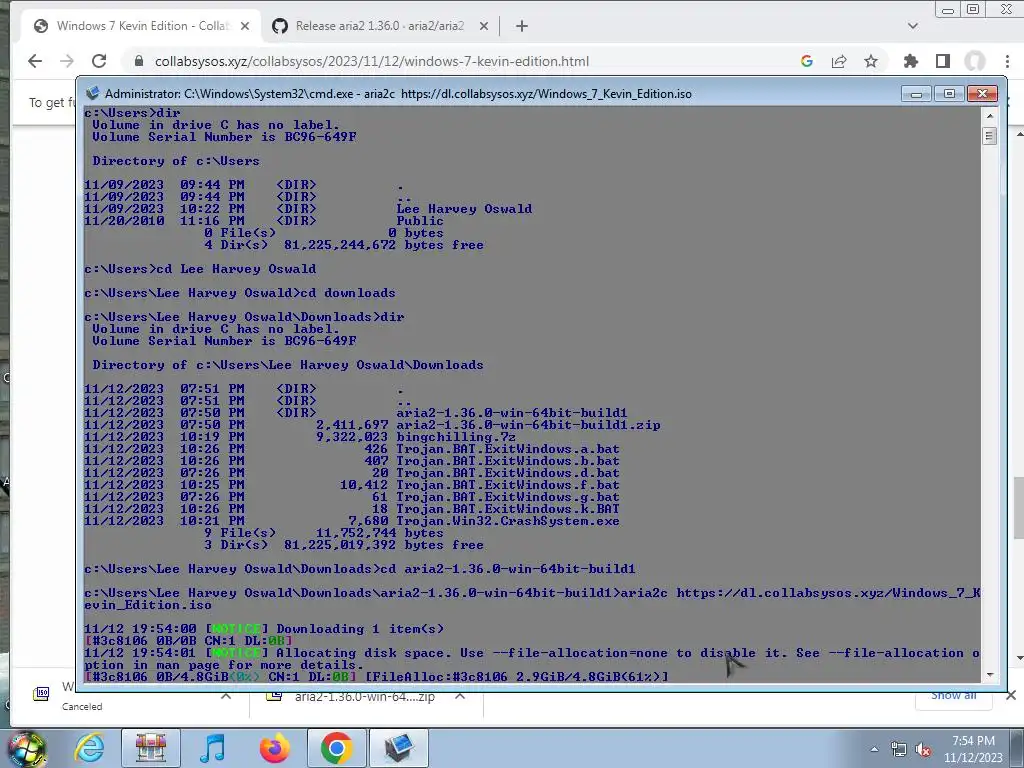Click Trojan.BAT.ExitWindows.f.bat text
This screenshot has height=768, width=1024.
coord(507,485)
